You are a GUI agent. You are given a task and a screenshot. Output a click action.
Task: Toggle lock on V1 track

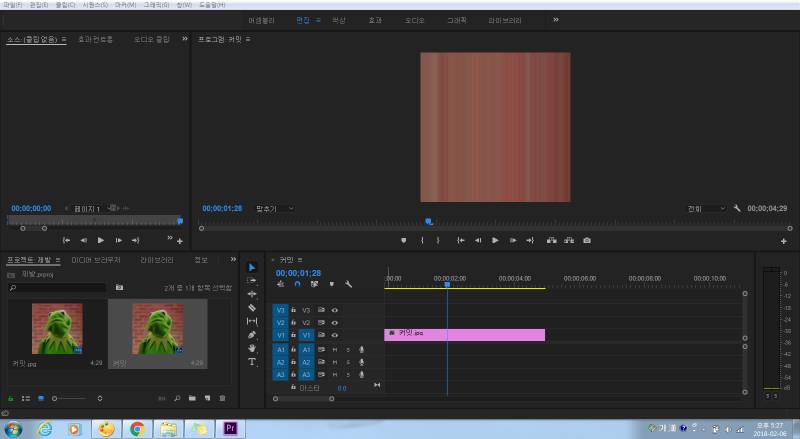click(293, 335)
